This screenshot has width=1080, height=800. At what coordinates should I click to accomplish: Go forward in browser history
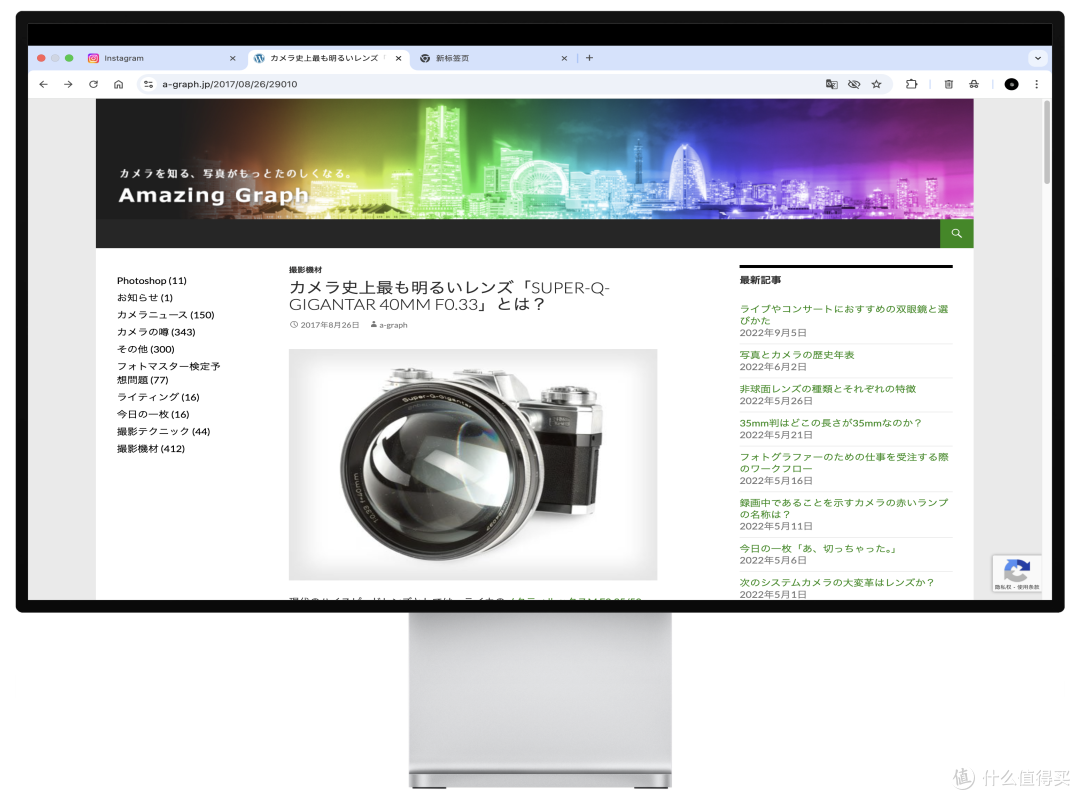coord(68,84)
